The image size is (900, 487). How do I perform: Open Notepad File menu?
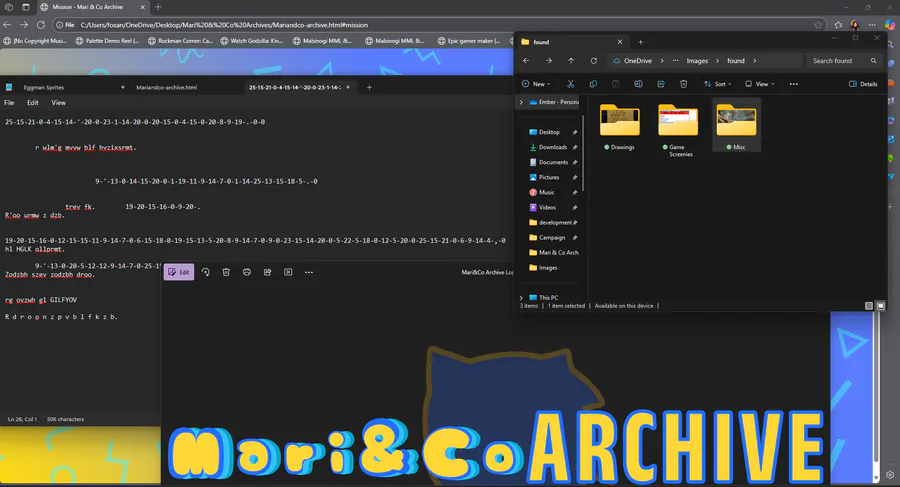pyautogui.click(x=9, y=103)
